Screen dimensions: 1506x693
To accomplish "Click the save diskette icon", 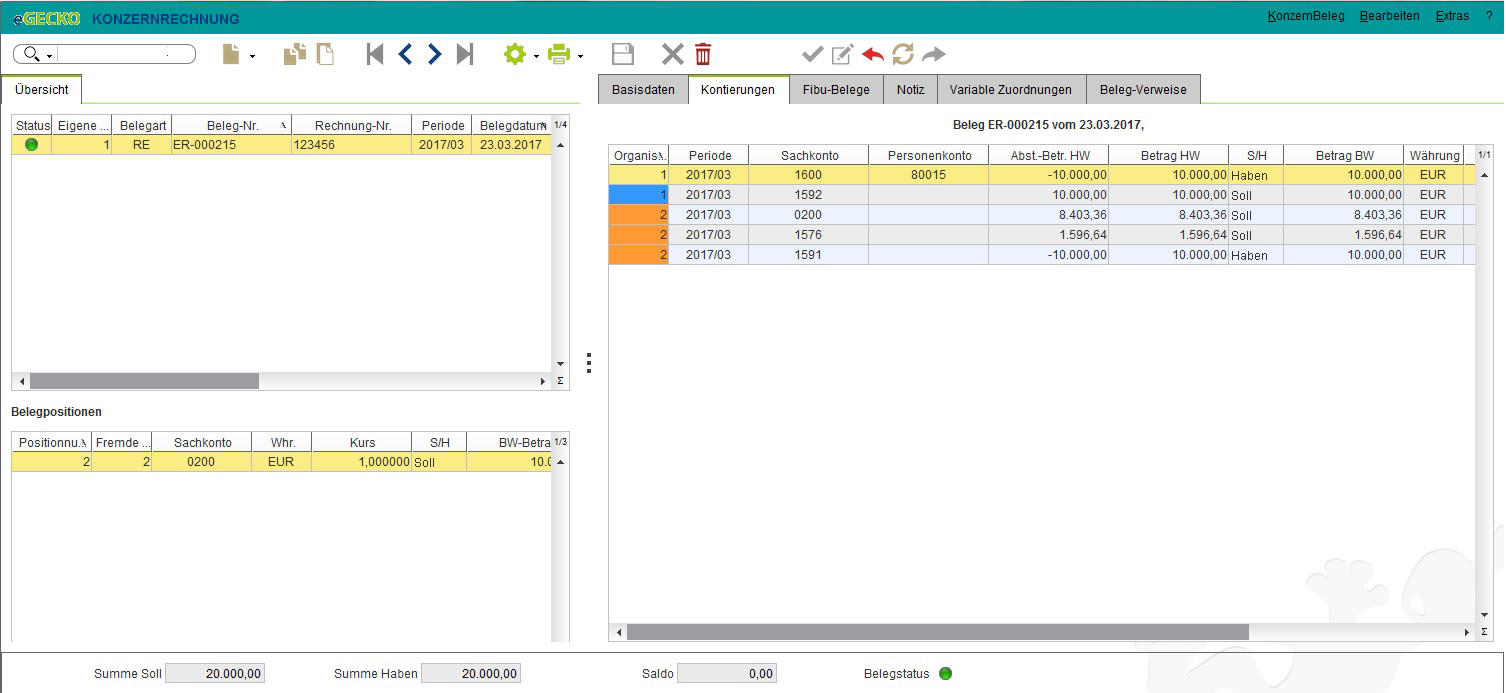I will point(623,54).
